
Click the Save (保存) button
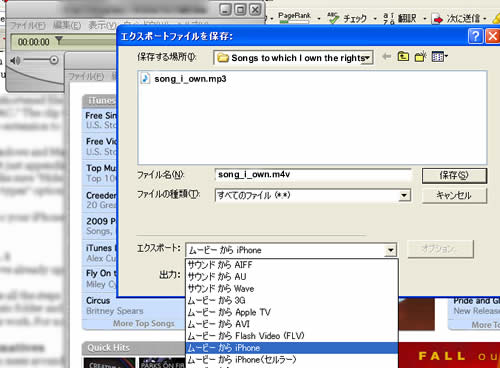click(x=454, y=176)
